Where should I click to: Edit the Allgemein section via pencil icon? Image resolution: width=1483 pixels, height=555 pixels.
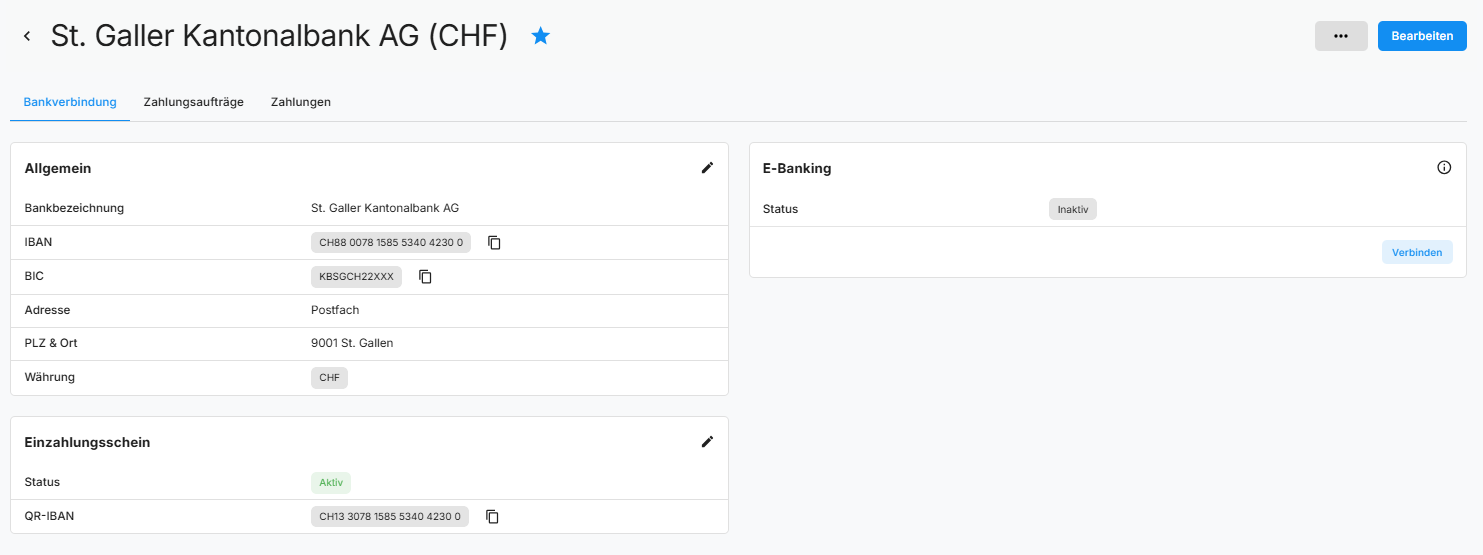[708, 168]
